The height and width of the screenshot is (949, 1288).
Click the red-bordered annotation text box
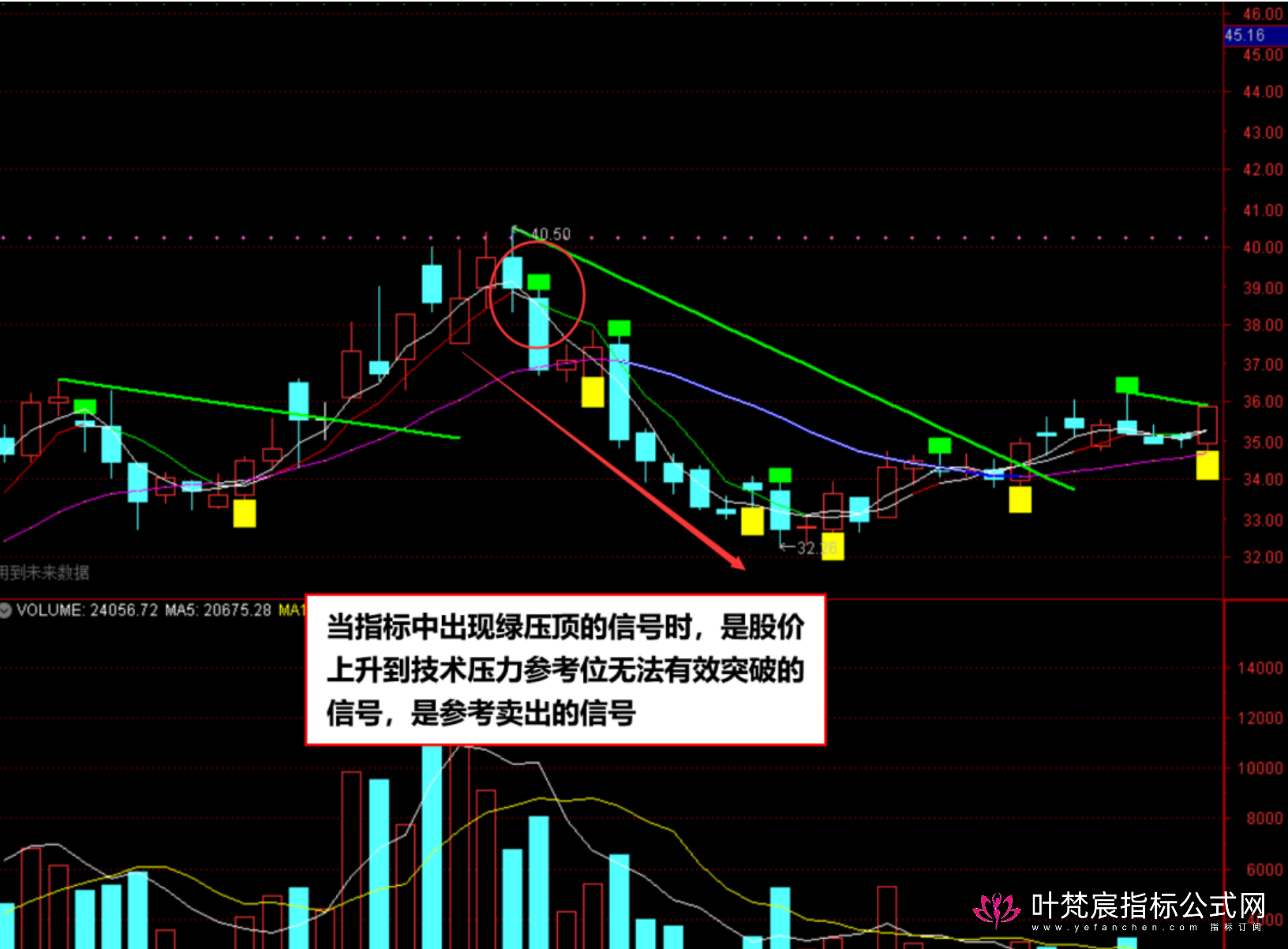tap(565, 670)
